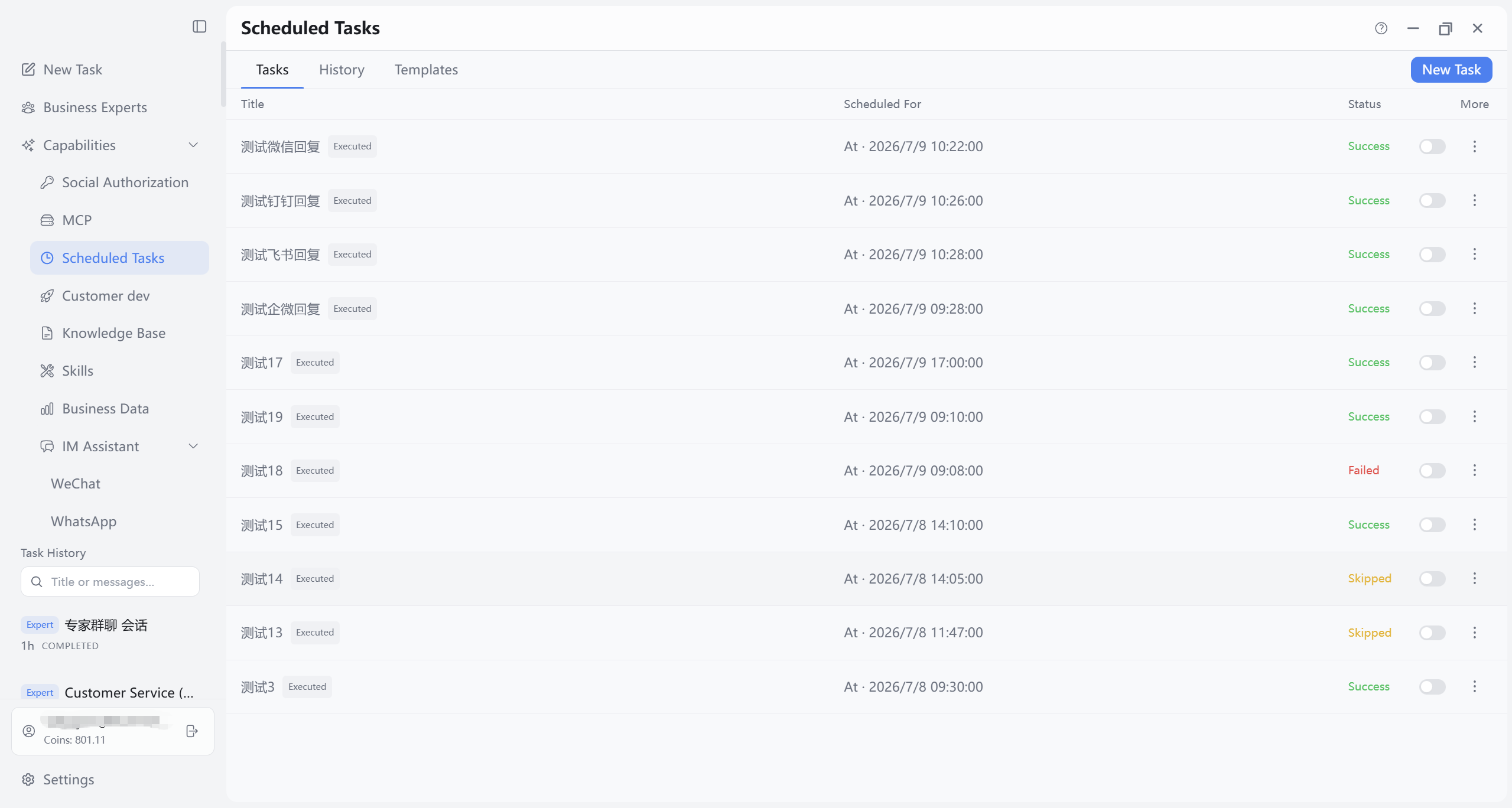Open more options for 测试19
This screenshot has height=808, width=1512.
[x=1474, y=416]
